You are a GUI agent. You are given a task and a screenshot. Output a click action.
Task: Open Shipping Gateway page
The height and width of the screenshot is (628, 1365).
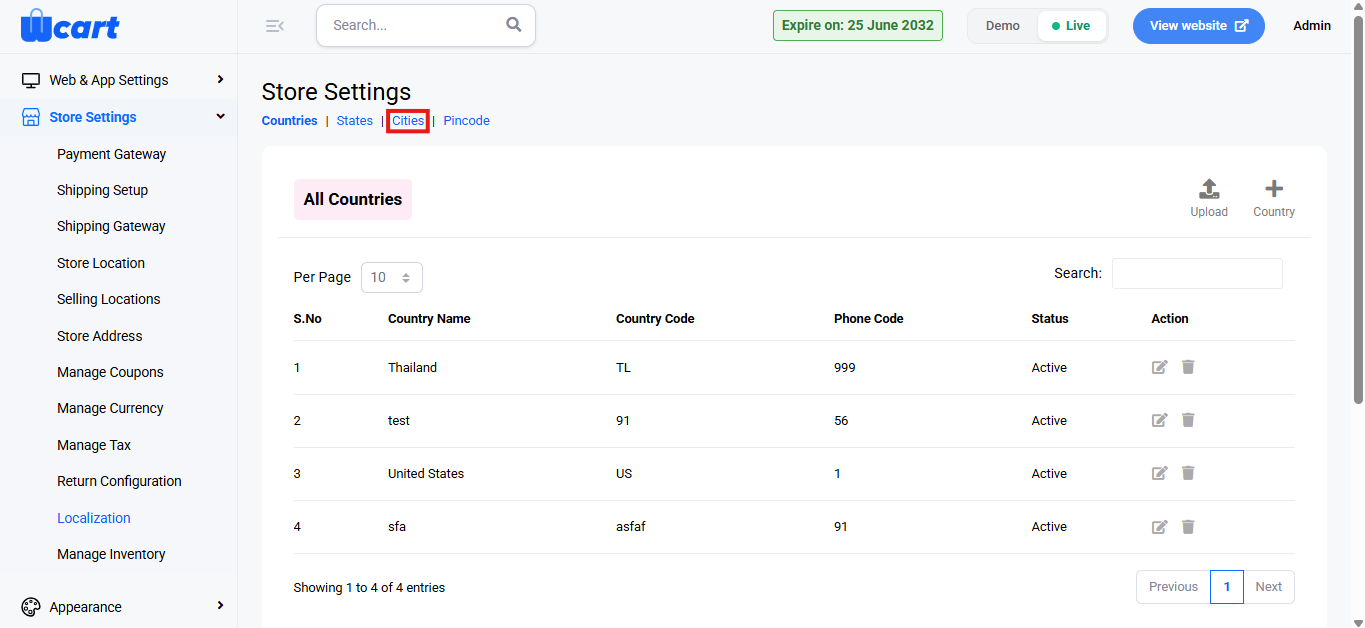(111, 226)
